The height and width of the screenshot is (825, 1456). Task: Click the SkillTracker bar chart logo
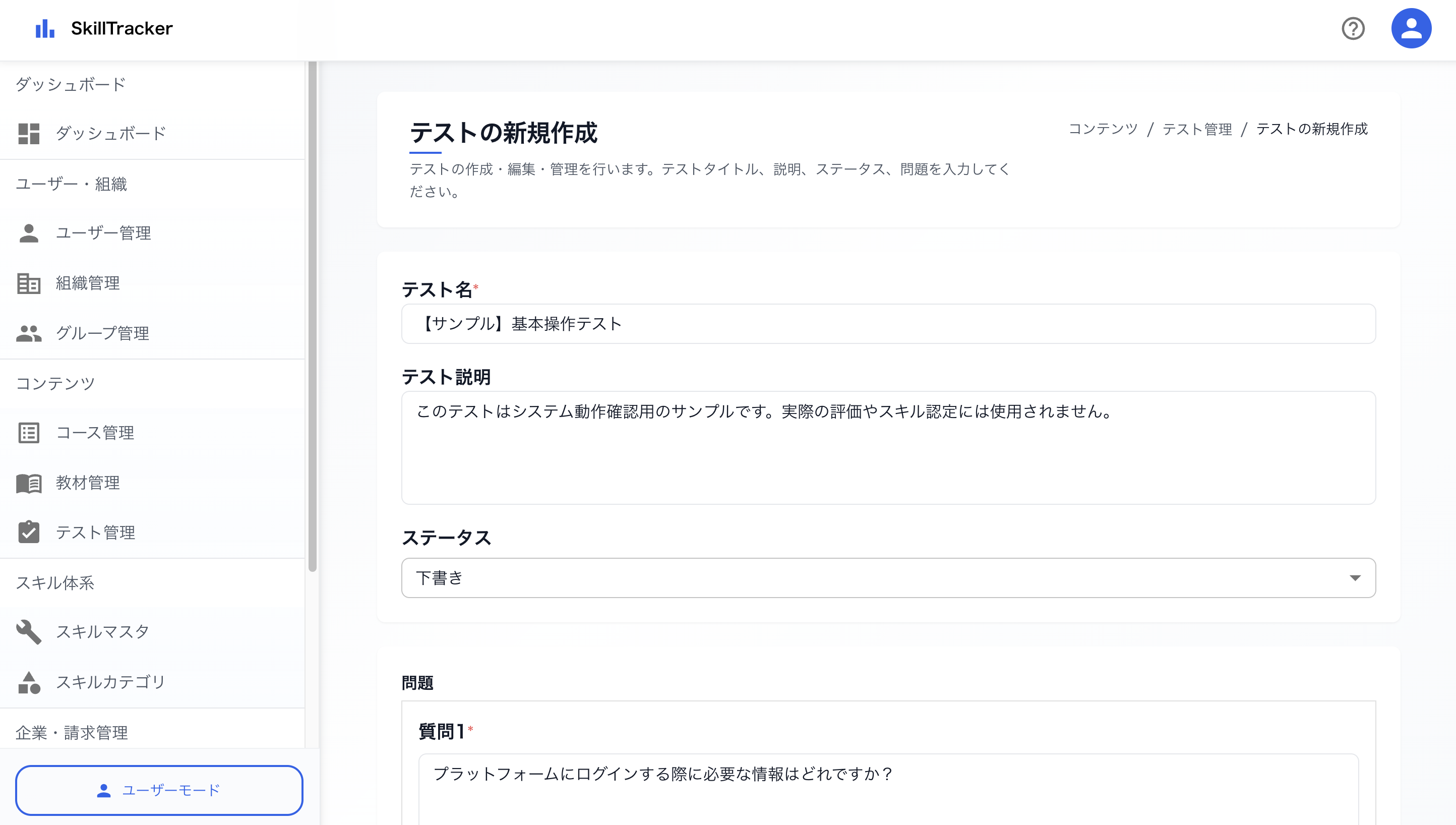(45, 28)
